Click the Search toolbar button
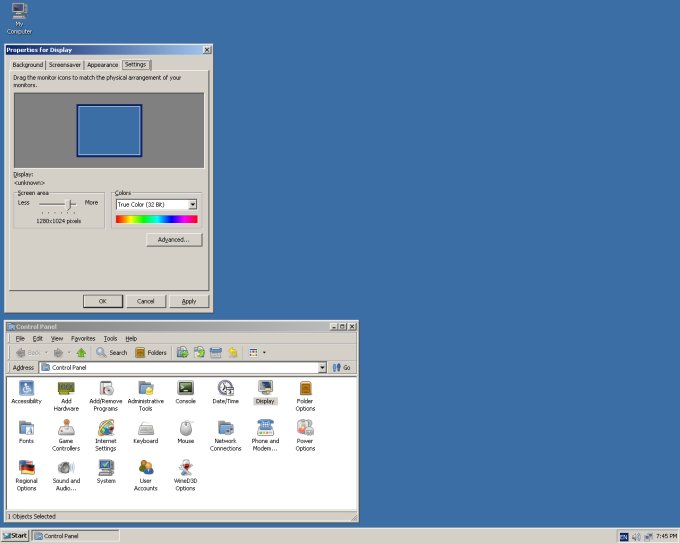 coord(111,353)
